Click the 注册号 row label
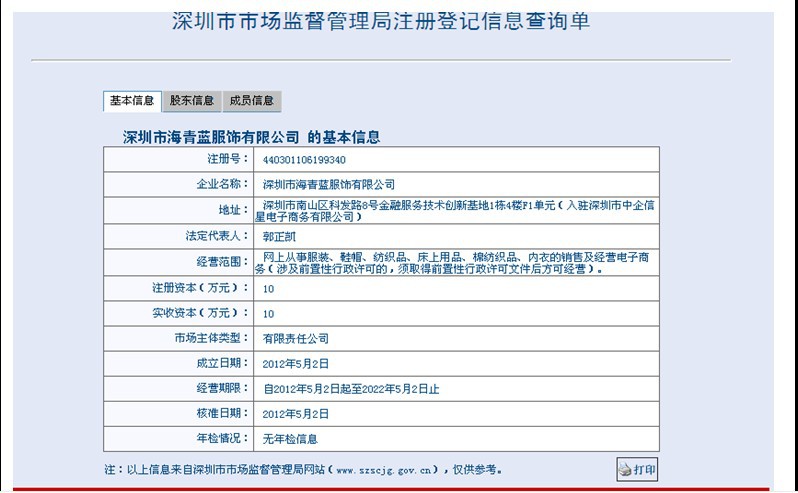 [x=223, y=159]
